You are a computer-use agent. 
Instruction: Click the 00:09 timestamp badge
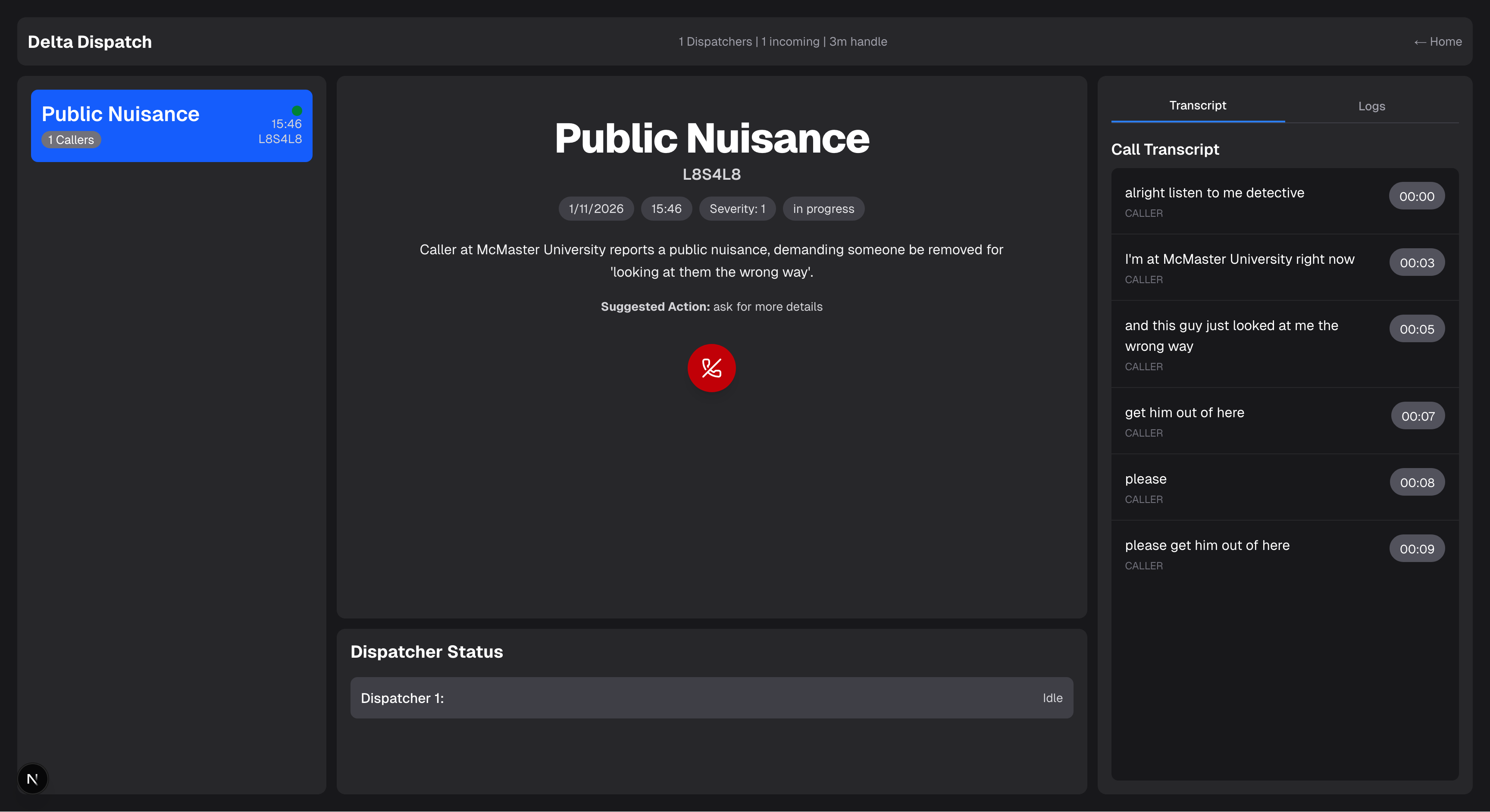click(x=1416, y=549)
